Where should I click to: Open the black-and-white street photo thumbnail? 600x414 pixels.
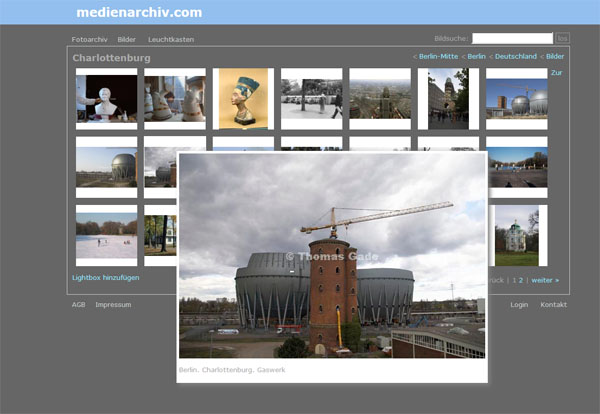[x=311, y=98]
